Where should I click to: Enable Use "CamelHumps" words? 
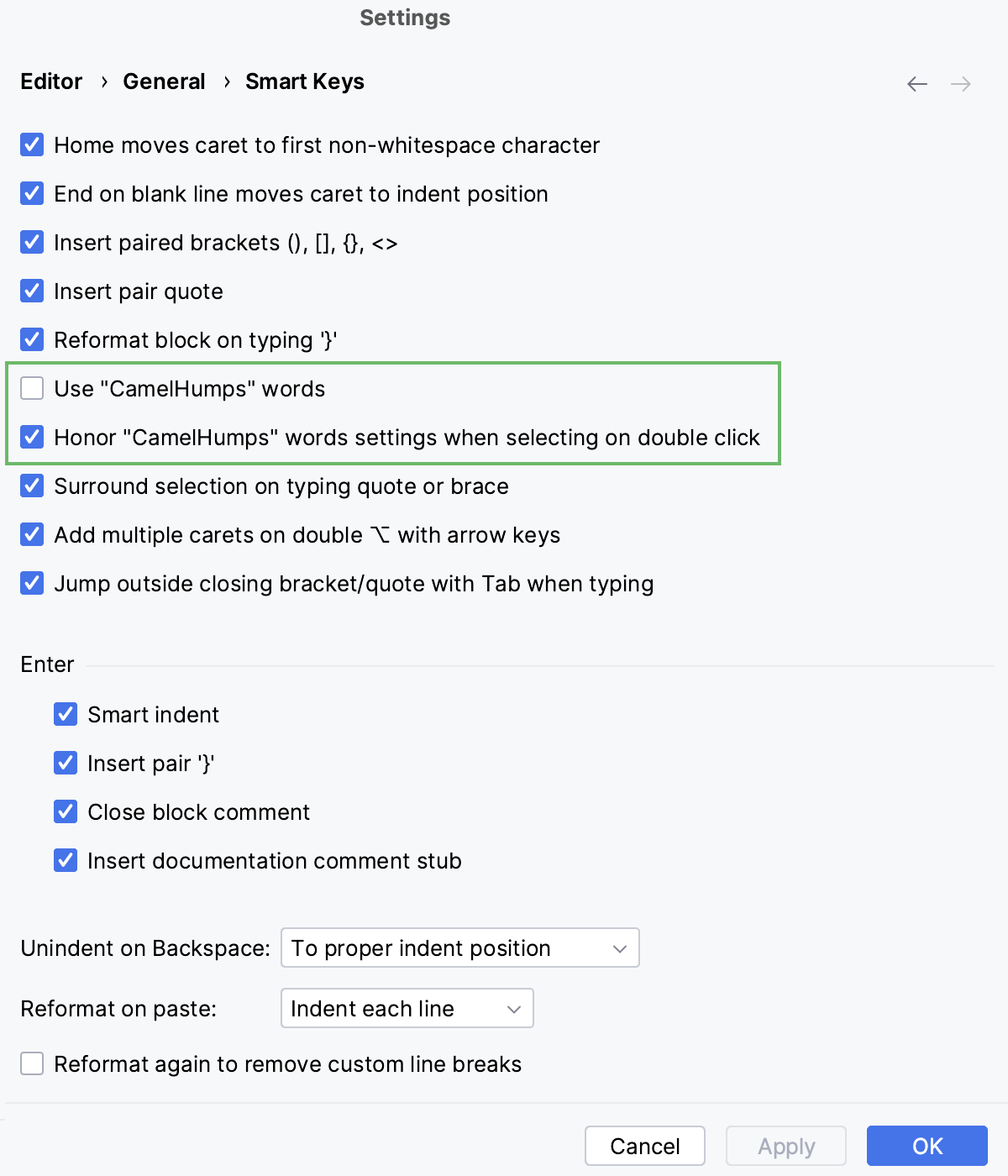pos(31,388)
